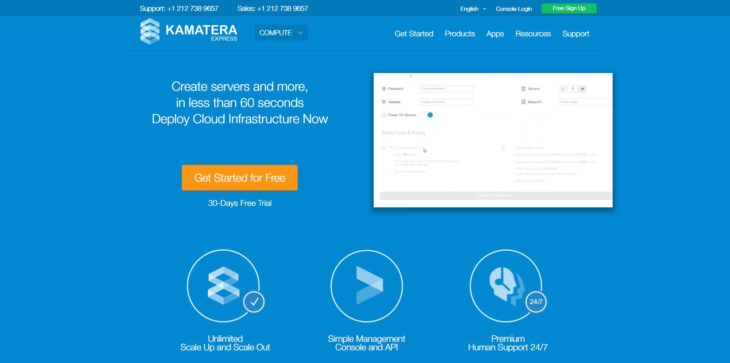Click the Password field in the preview
The image size is (730, 363).
(446, 88)
